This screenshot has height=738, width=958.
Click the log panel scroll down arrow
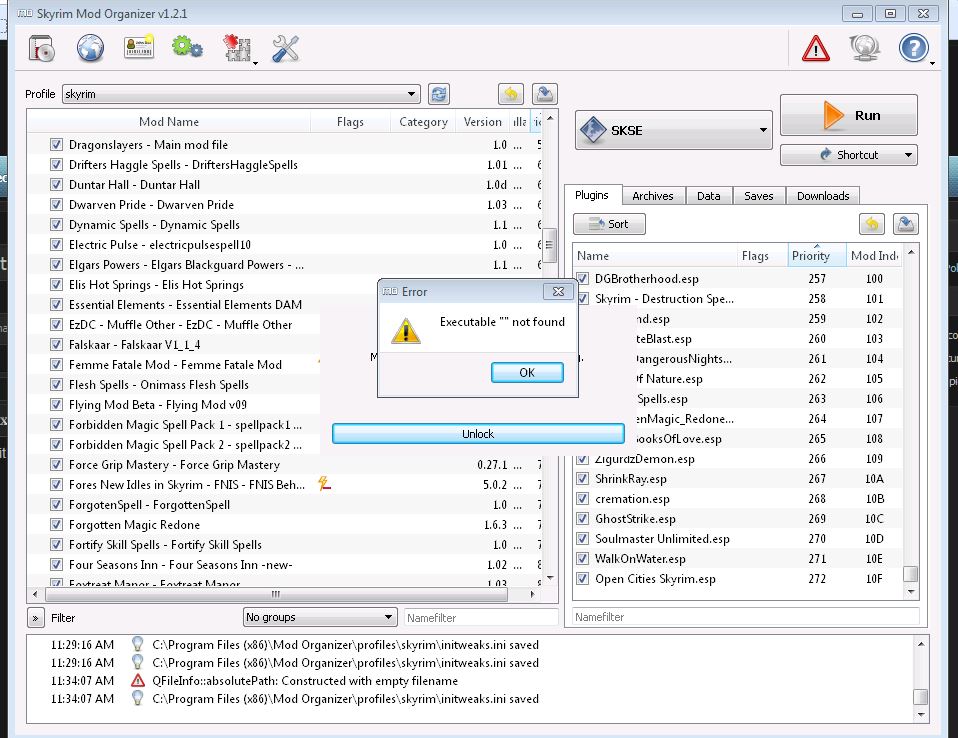pyautogui.click(x=921, y=715)
